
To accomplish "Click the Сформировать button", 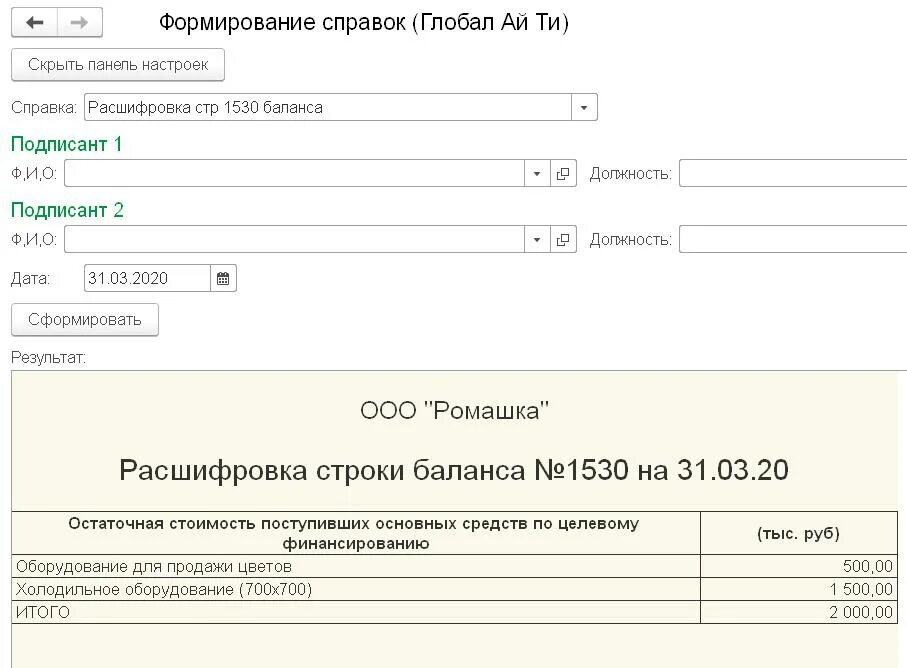I will pos(85,319).
